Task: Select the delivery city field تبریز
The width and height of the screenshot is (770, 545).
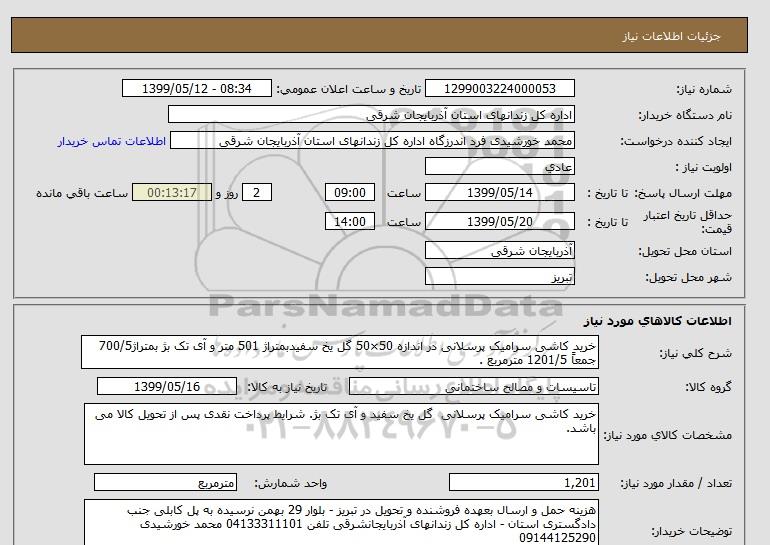Action: tap(499, 277)
